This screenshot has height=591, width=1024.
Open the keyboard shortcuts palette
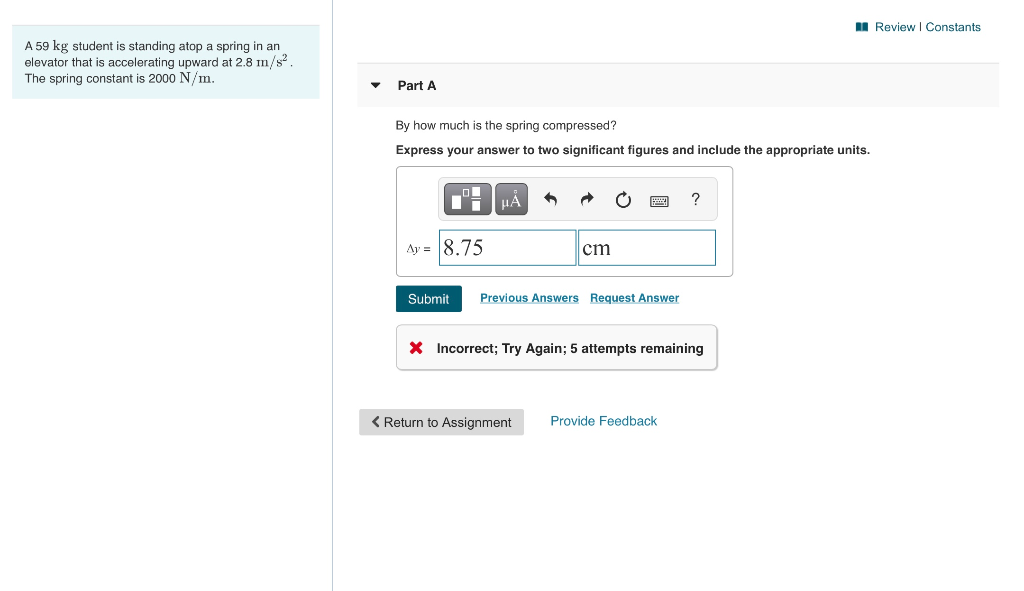[x=659, y=200]
